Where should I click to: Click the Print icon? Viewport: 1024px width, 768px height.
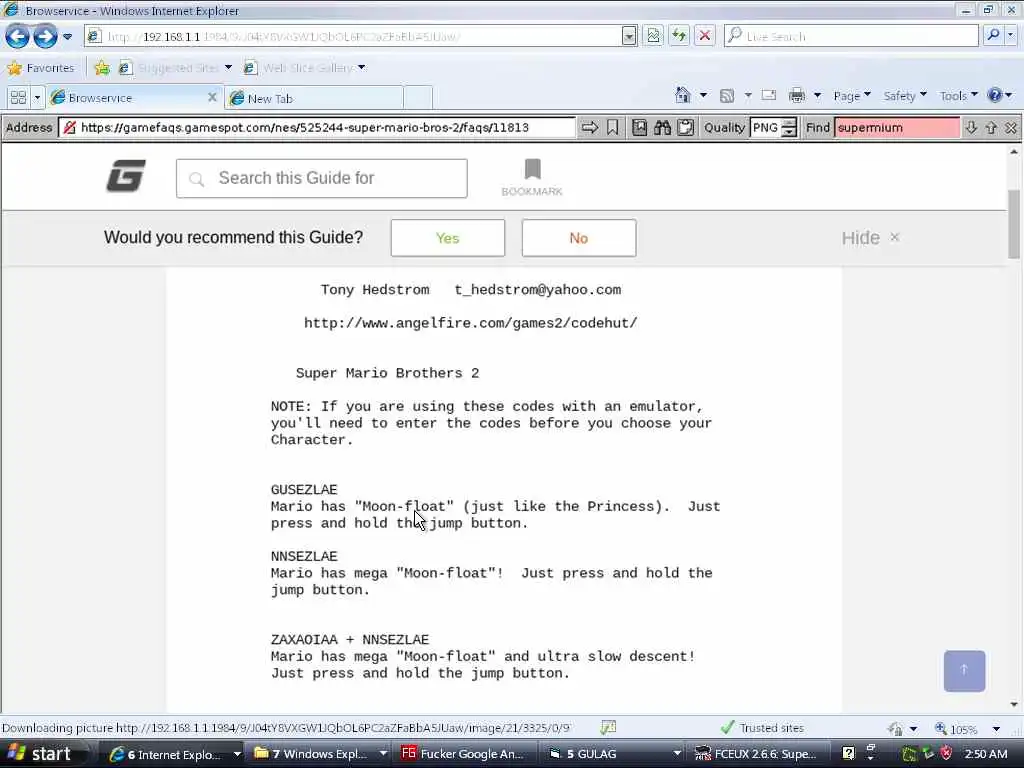(797, 96)
